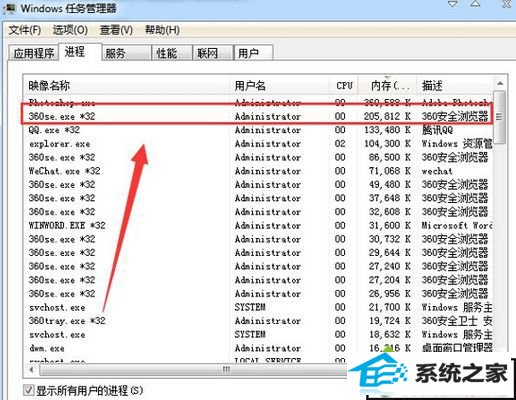Click the Task Manager window icon

(9, 8)
